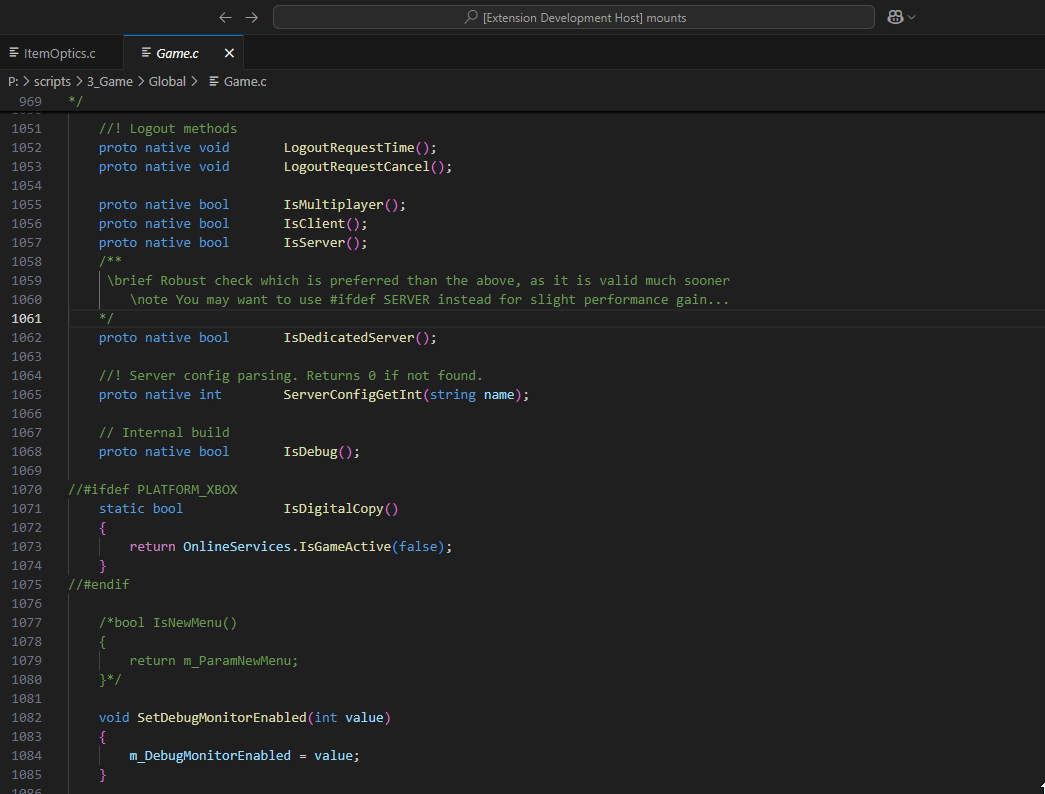Open the Global breadcrumb
The width and height of the screenshot is (1045, 794).
167,81
